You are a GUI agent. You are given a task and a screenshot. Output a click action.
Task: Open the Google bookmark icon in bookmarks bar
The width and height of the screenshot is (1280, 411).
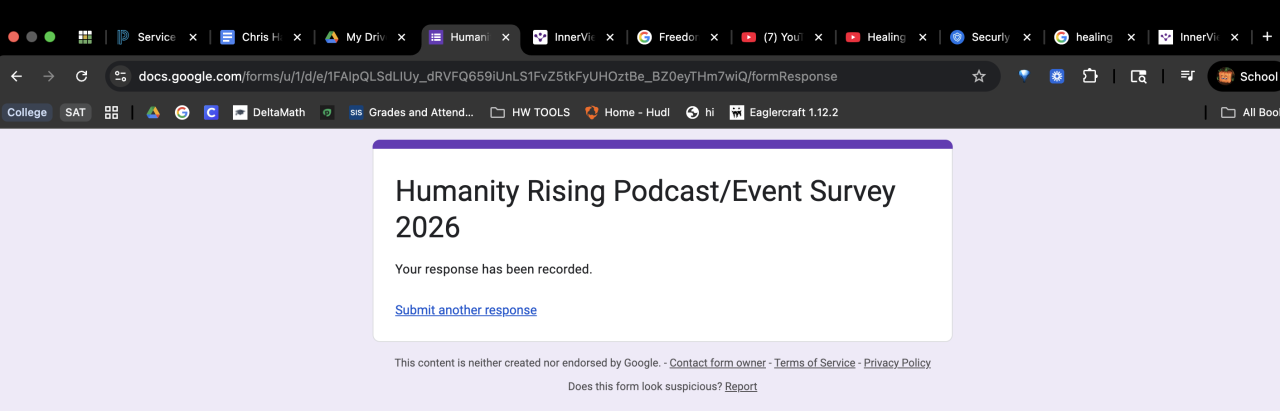[x=182, y=112]
